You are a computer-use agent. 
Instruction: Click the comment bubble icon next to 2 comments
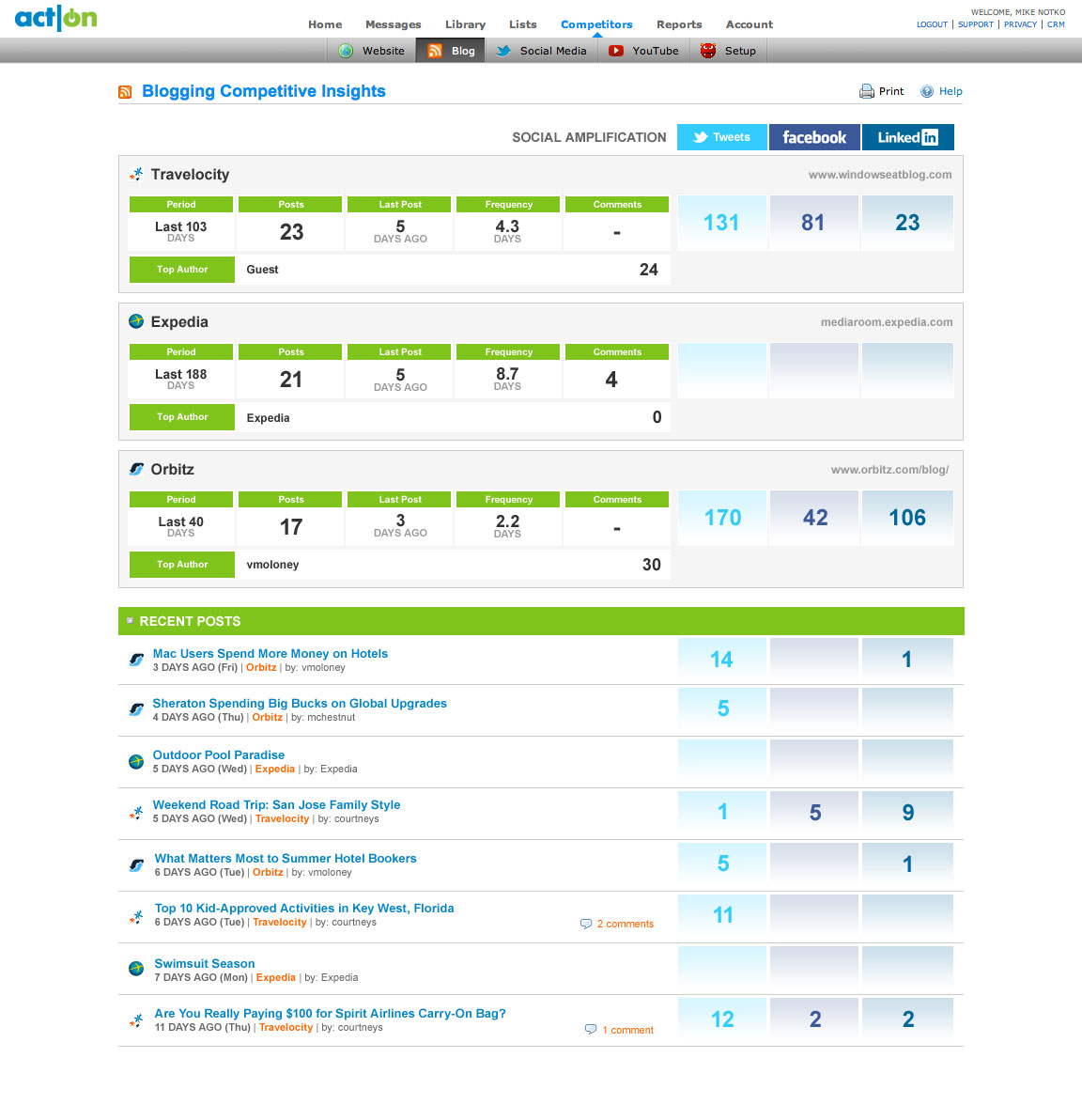tap(586, 924)
